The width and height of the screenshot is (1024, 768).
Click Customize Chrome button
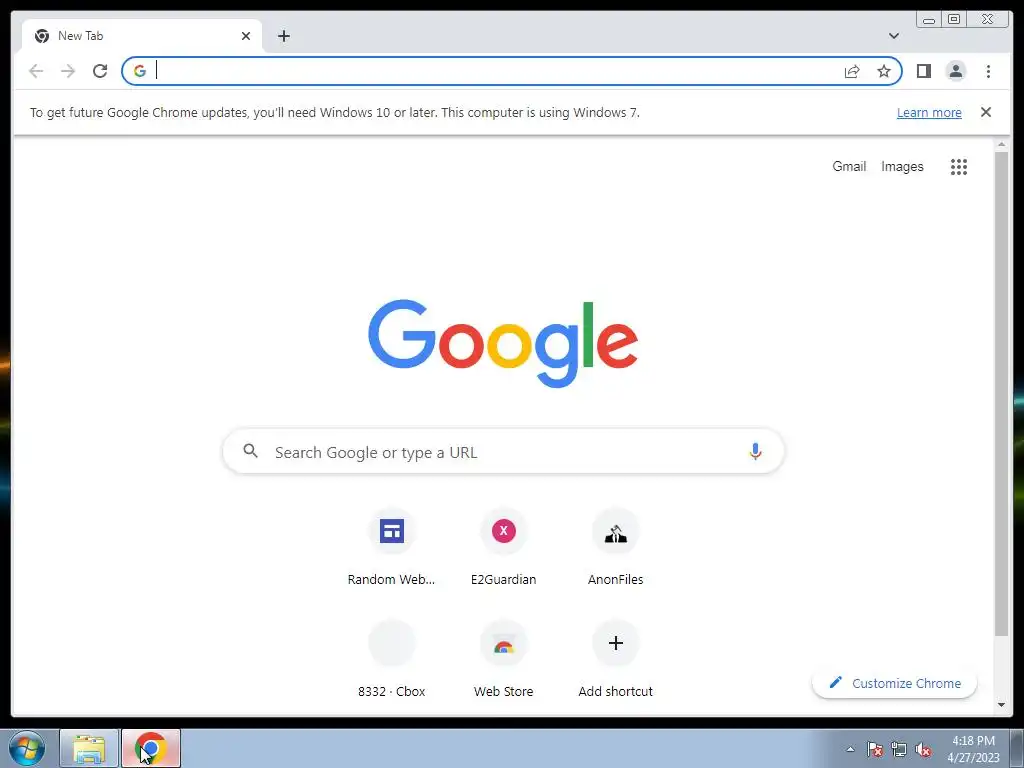click(x=895, y=683)
